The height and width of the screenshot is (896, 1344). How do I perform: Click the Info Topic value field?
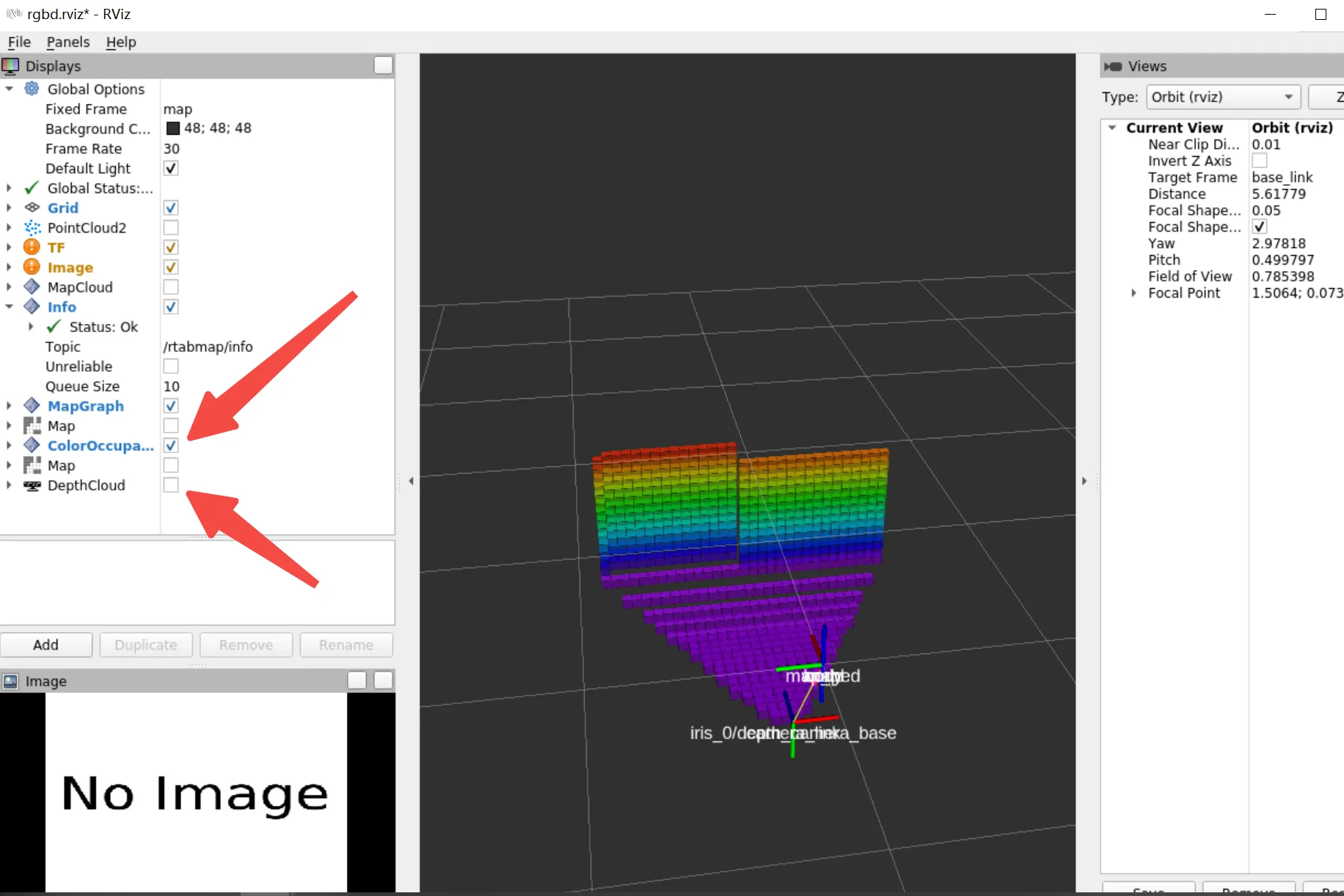[x=208, y=347]
